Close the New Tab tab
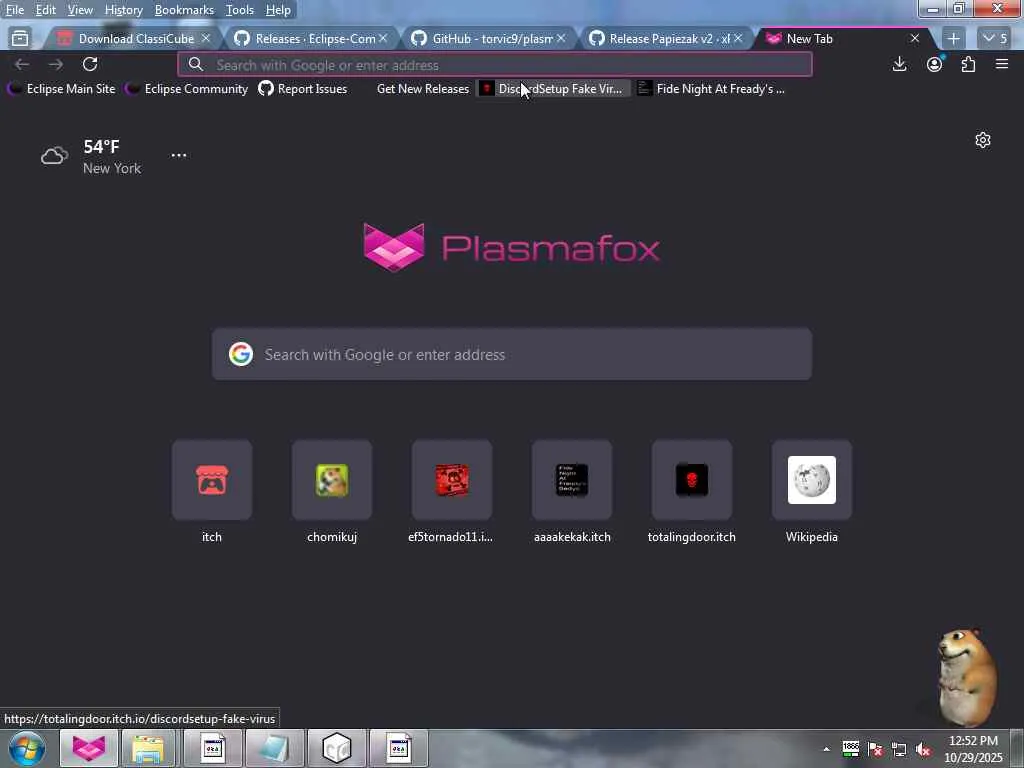The width and height of the screenshot is (1024, 768). [x=915, y=39]
